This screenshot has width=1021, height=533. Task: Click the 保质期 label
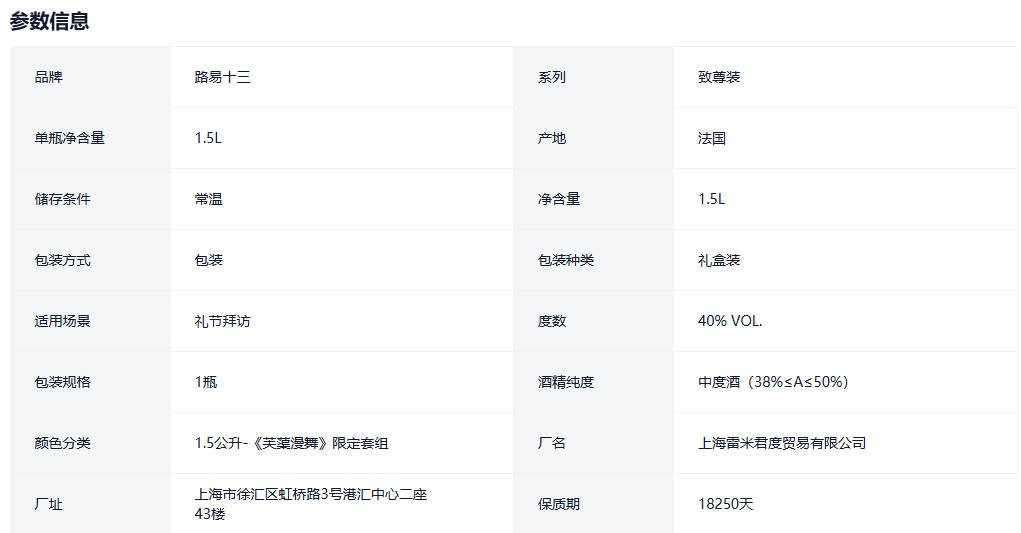tap(559, 504)
